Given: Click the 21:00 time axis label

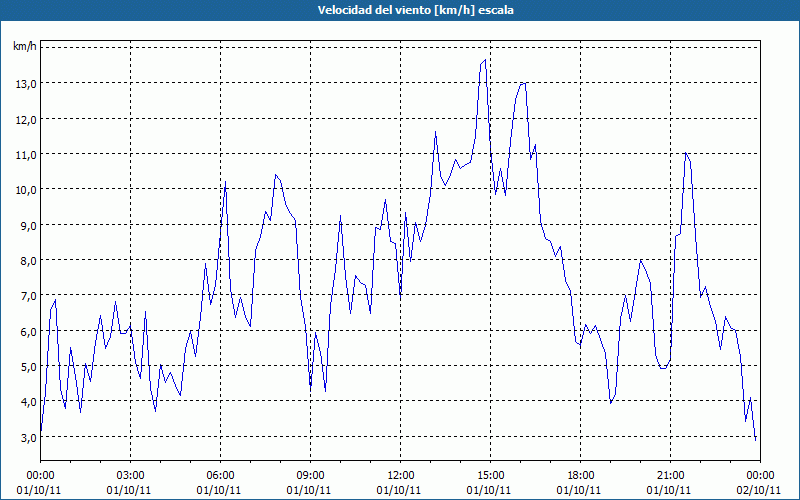Looking at the screenshot, I should point(670,476).
